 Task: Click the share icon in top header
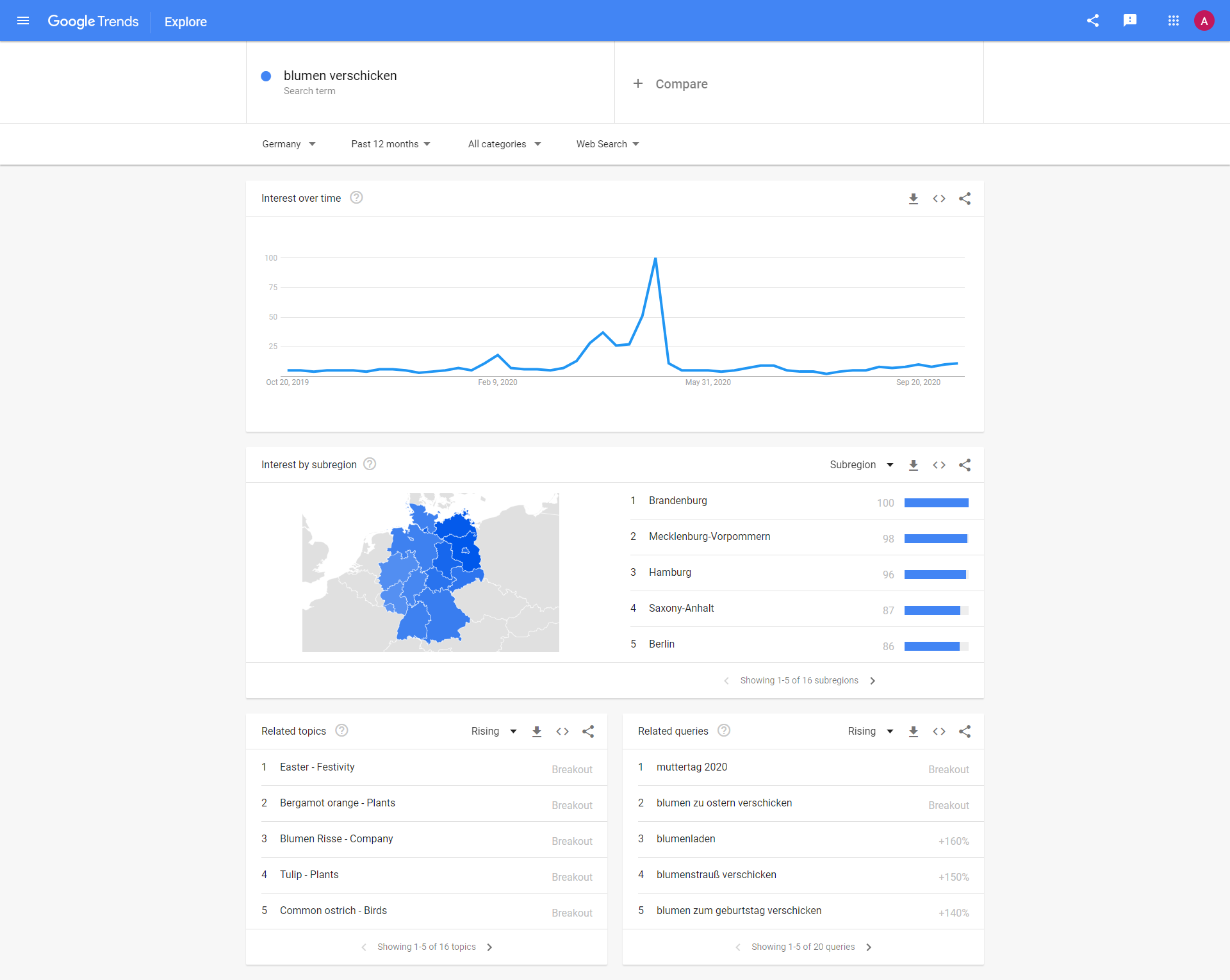pyautogui.click(x=1093, y=20)
